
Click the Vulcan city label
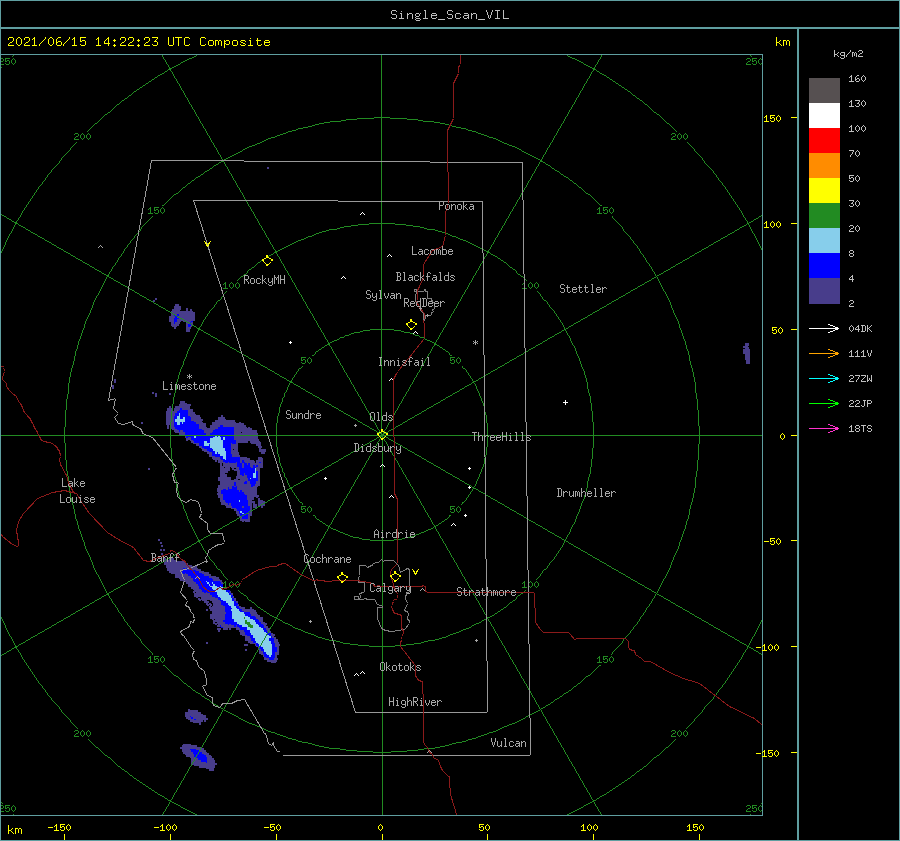508,743
